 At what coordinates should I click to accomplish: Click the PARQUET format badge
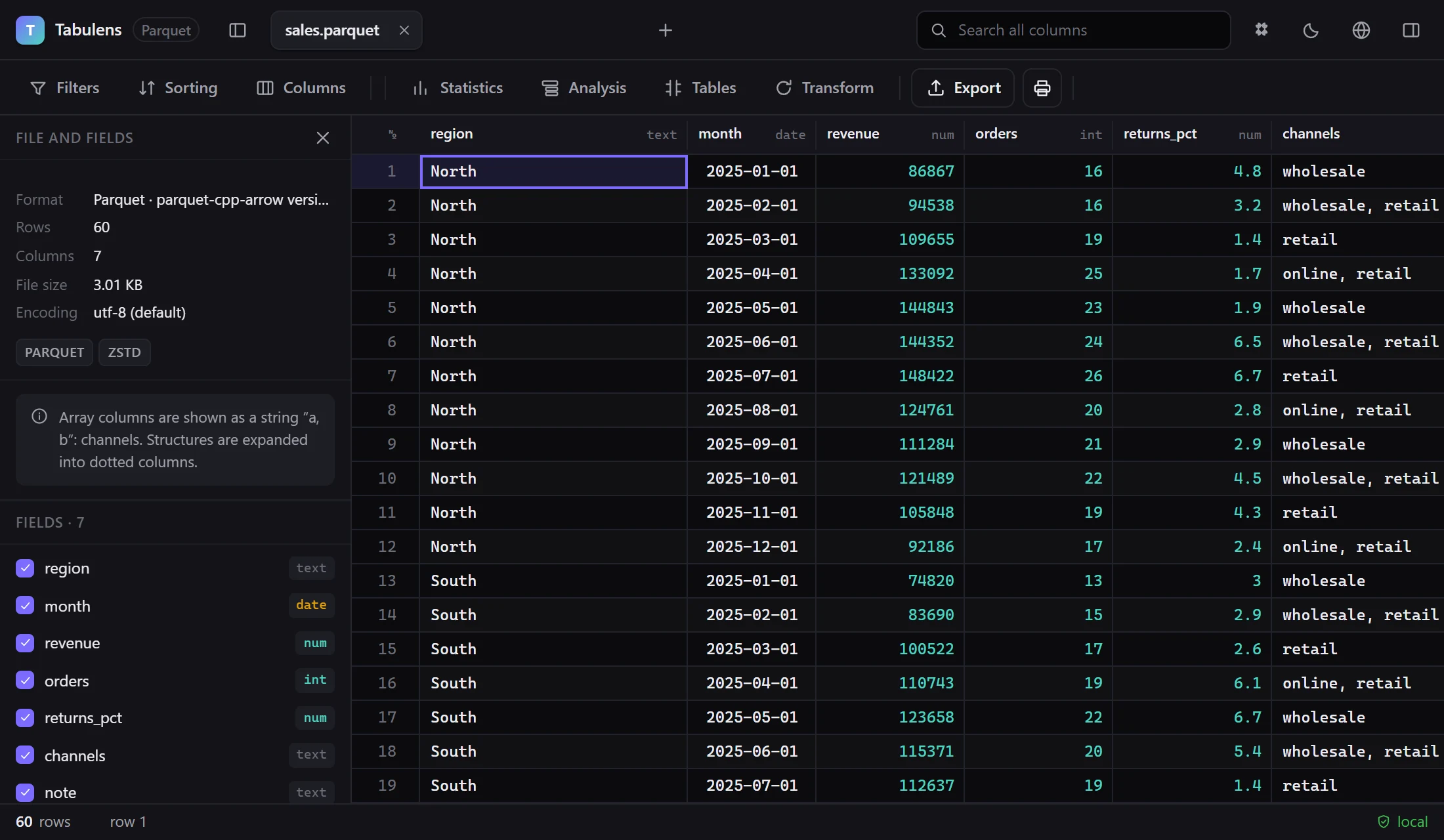point(54,352)
